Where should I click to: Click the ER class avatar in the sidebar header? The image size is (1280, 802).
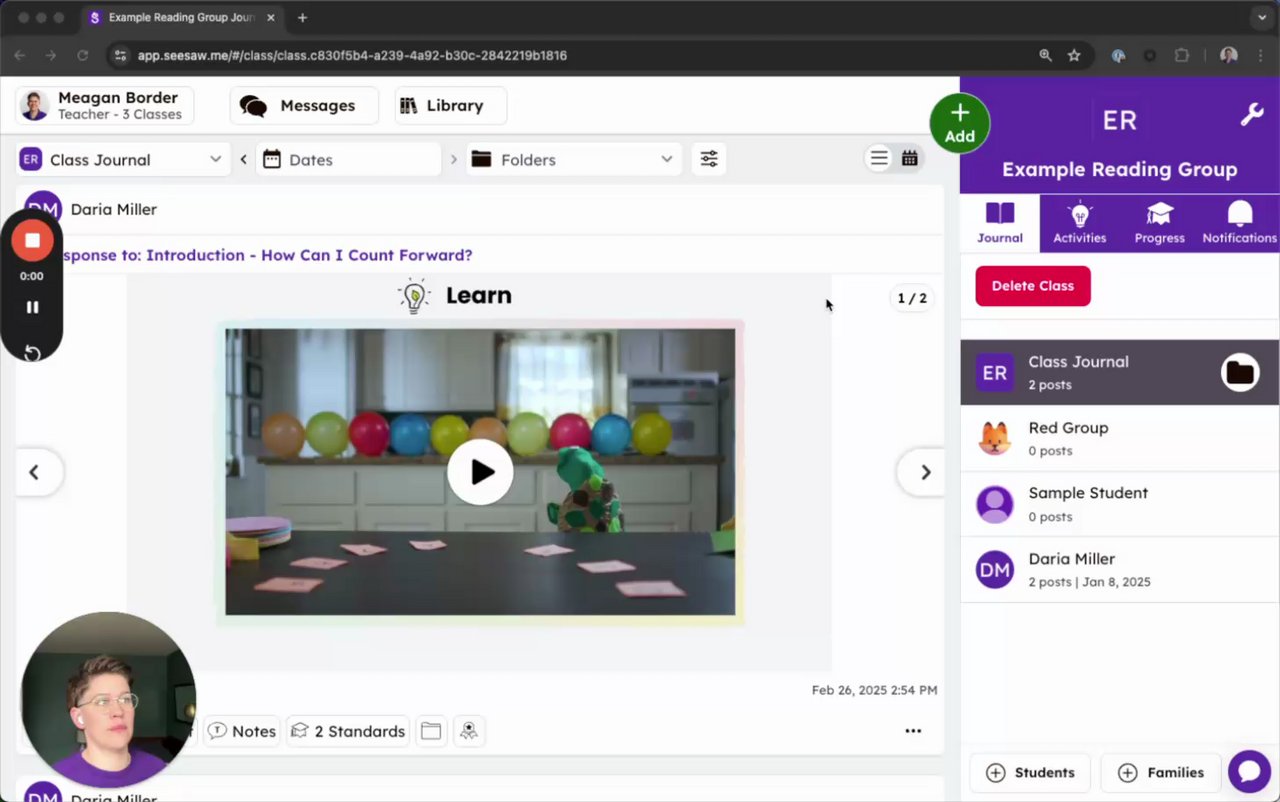(1119, 121)
